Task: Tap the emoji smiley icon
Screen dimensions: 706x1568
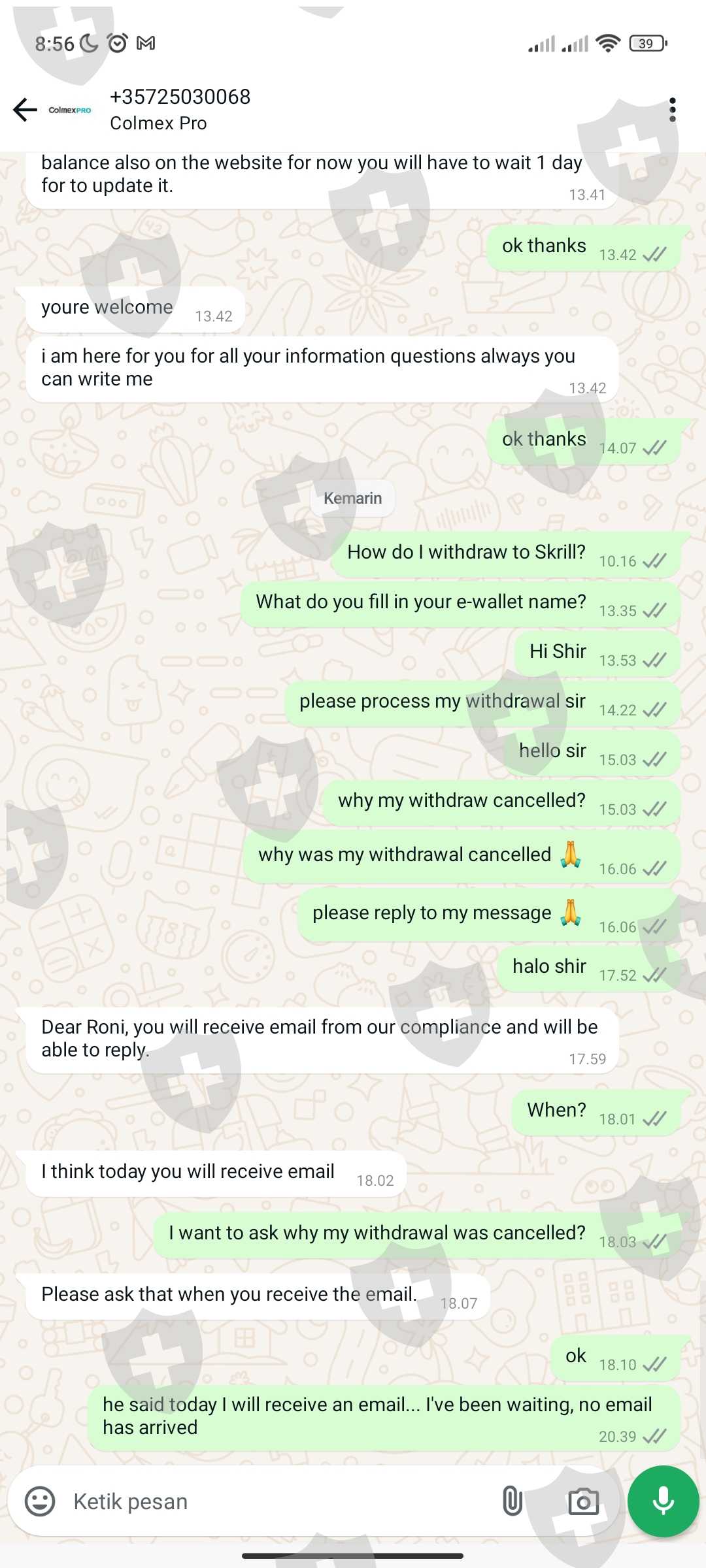Action: (x=40, y=1501)
